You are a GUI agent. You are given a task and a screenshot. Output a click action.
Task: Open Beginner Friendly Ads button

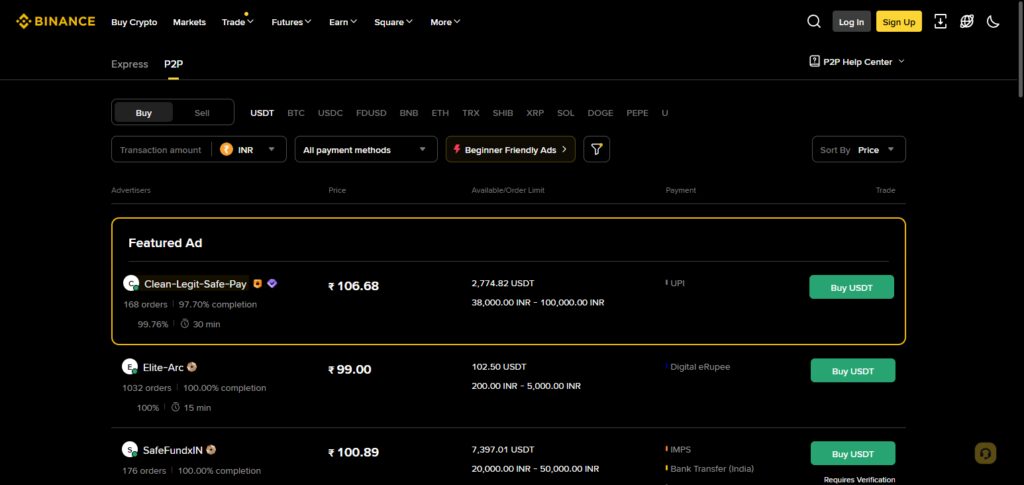coord(510,149)
